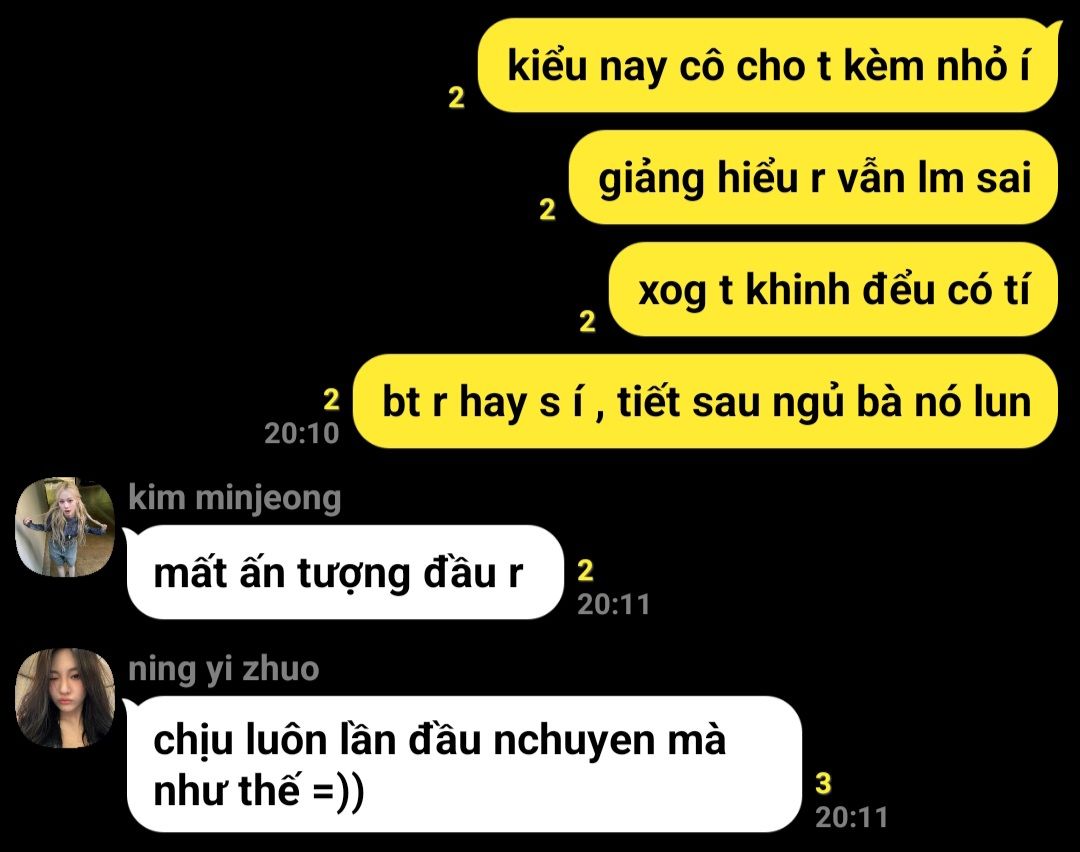Select the 'mất ấn tượng đầu r' message

point(345,572)
